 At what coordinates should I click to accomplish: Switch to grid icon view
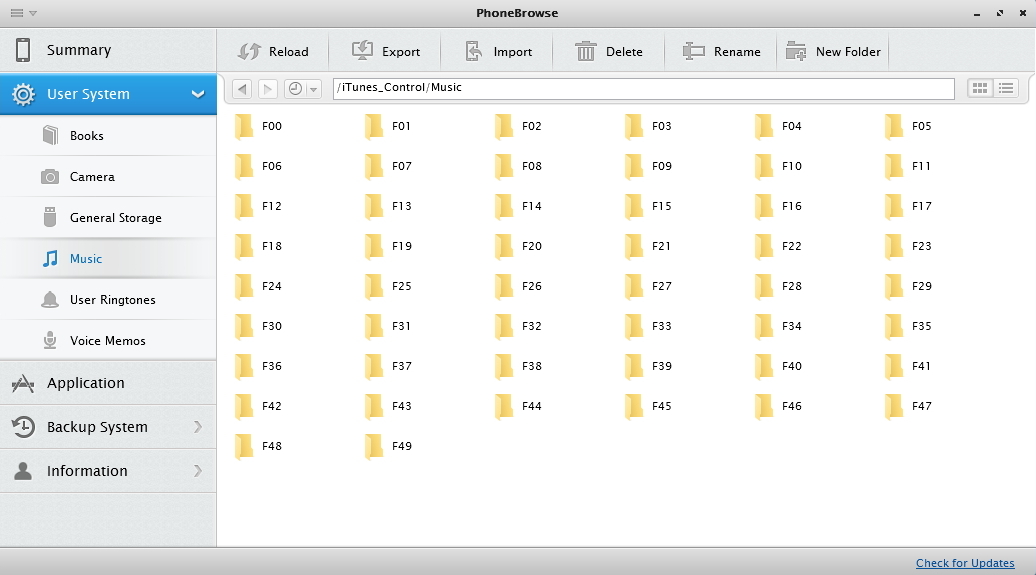[980, 88]
